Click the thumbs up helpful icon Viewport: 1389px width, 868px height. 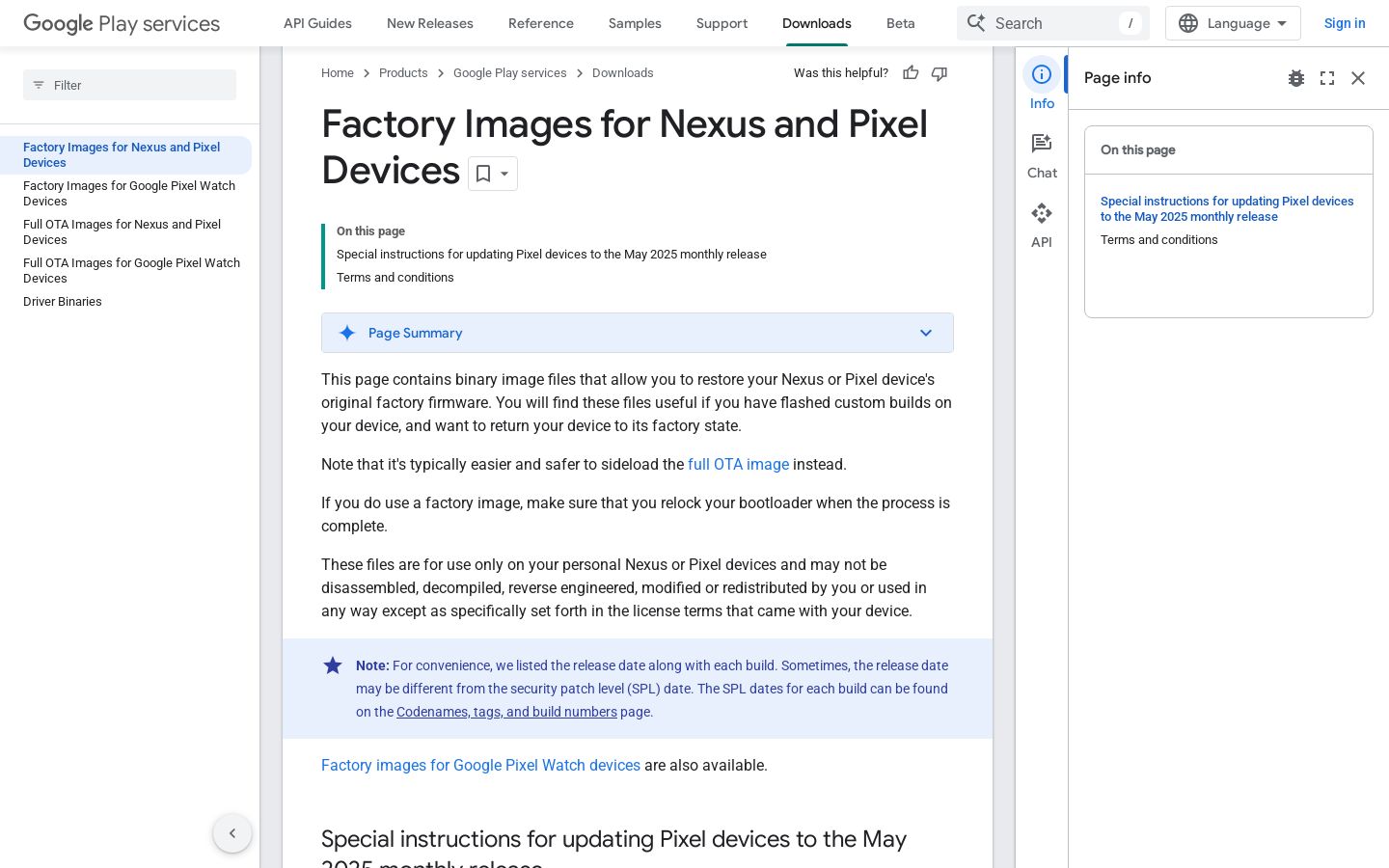911,73
